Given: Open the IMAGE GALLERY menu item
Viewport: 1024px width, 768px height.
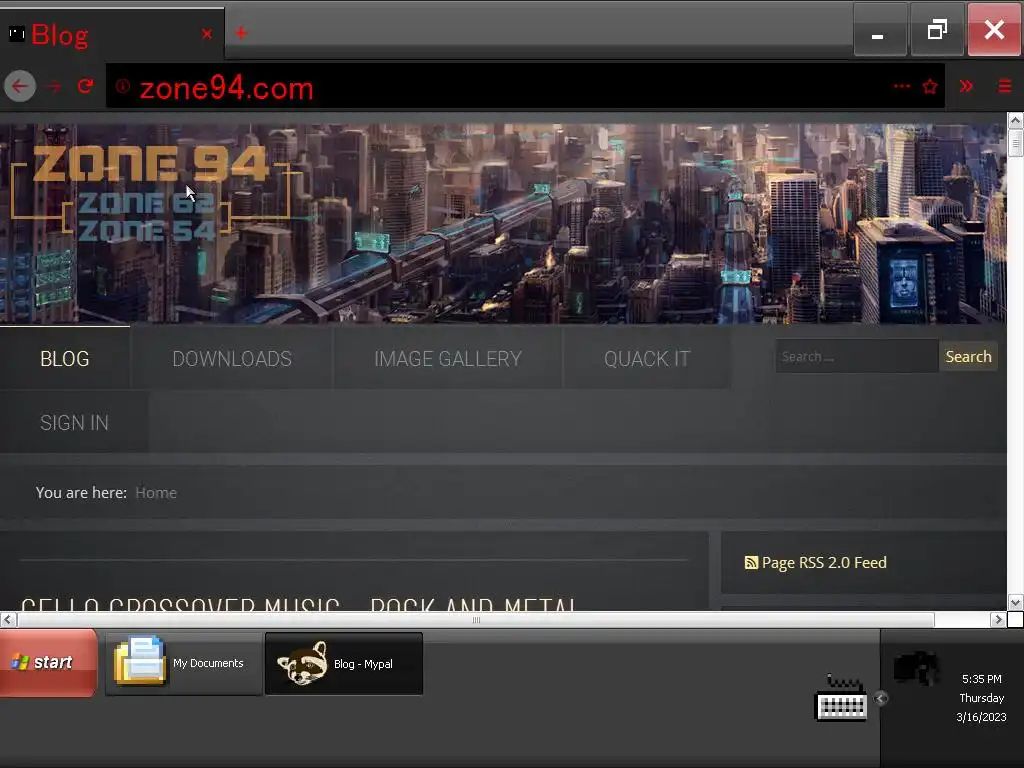Looking at the screenshot, I should (447, 359).
